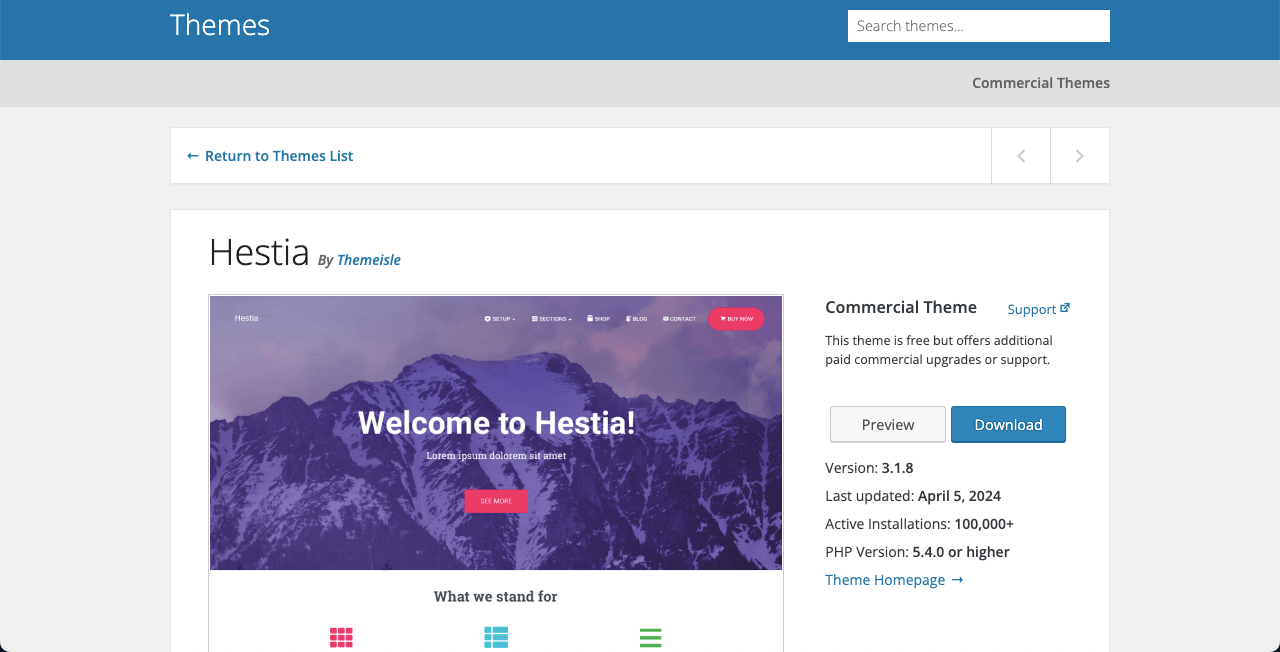Click the Hestia theme title
Screen dimensions: 1280x652
point(259,252)
